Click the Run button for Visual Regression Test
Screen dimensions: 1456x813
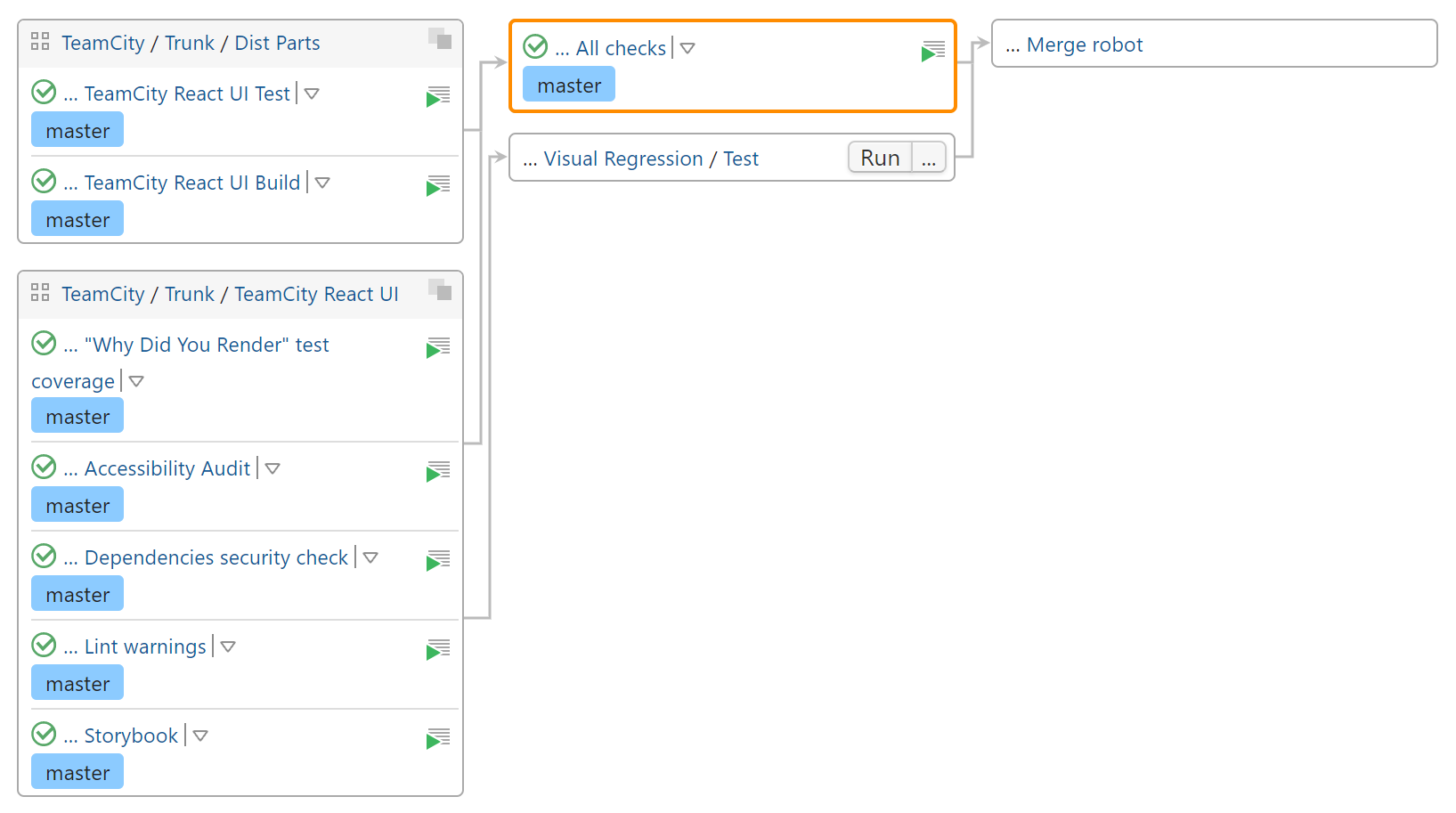click(879, 157)
